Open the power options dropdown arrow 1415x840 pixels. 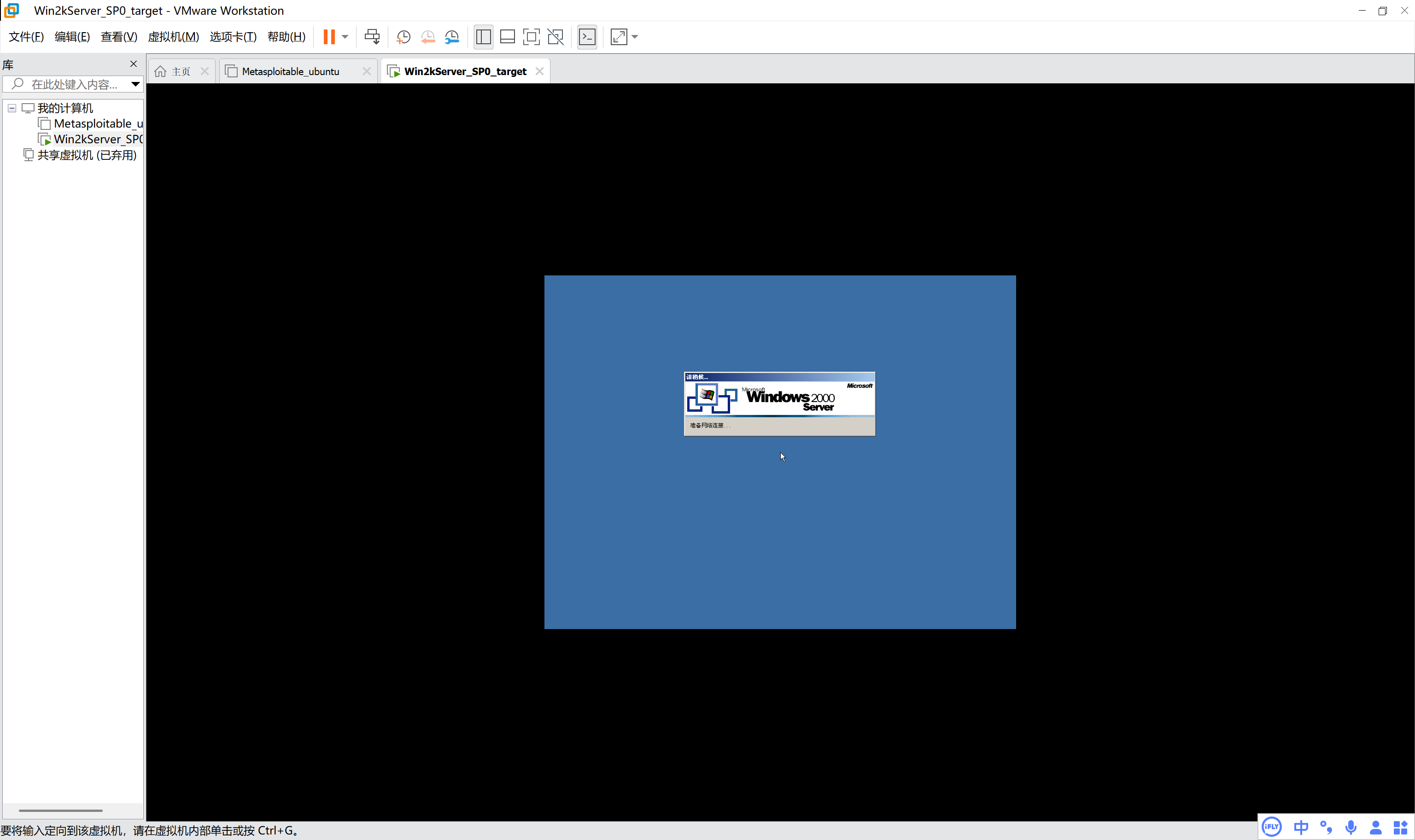pos(345,37)
